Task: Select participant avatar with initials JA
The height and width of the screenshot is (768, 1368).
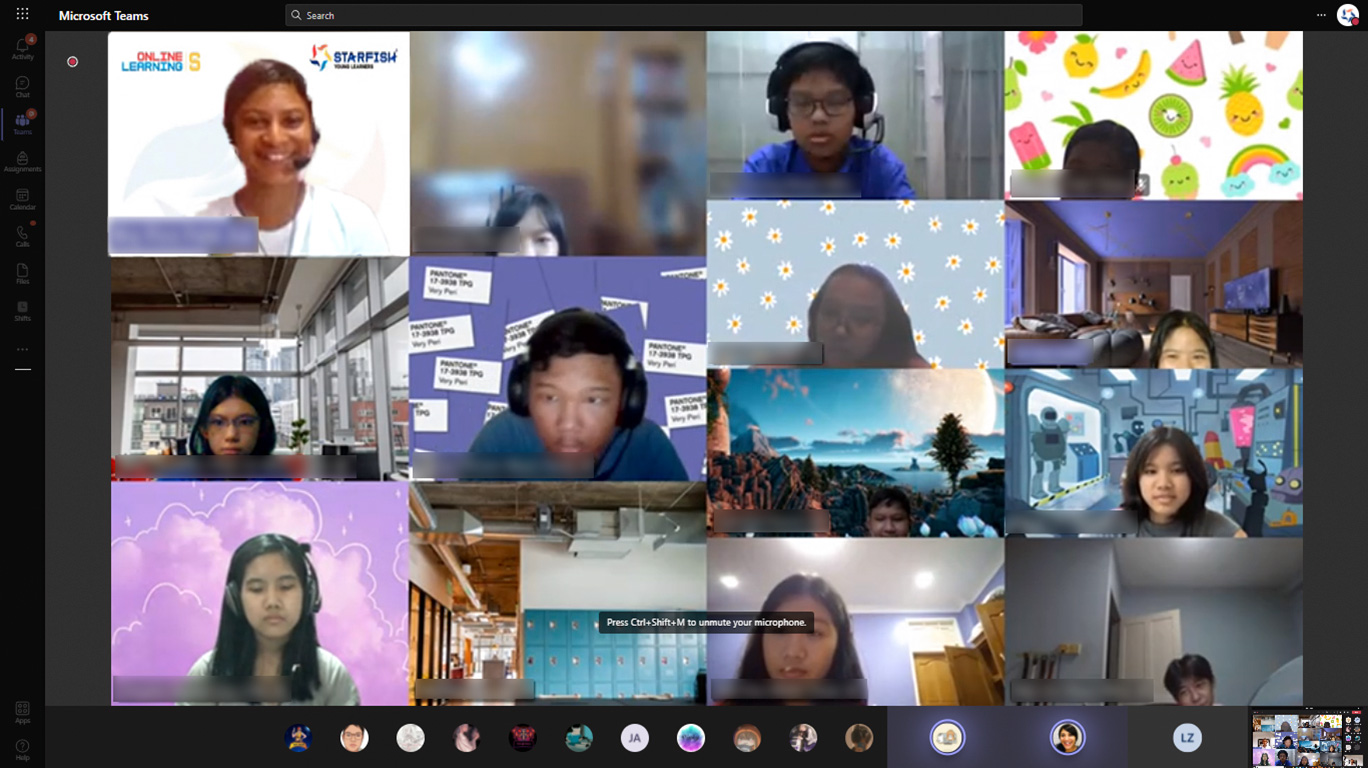Action: pyautogui.click(x=634, y=738)
